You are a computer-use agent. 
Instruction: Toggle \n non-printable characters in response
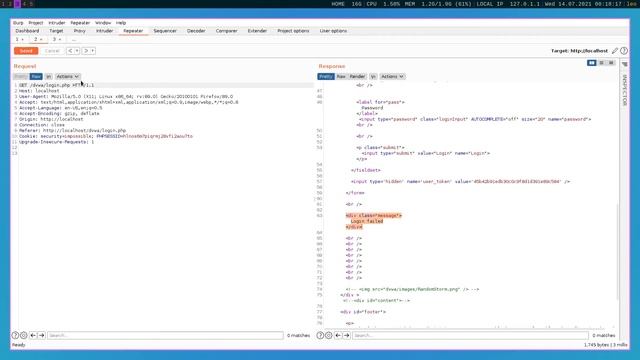click(x=373, y=76)
